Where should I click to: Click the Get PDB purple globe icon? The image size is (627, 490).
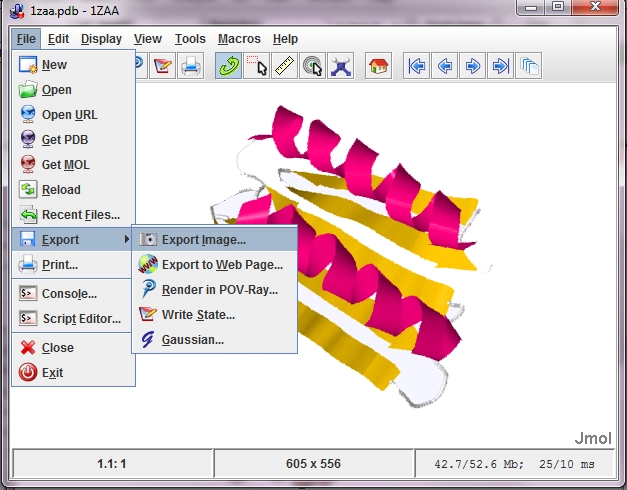28,139
